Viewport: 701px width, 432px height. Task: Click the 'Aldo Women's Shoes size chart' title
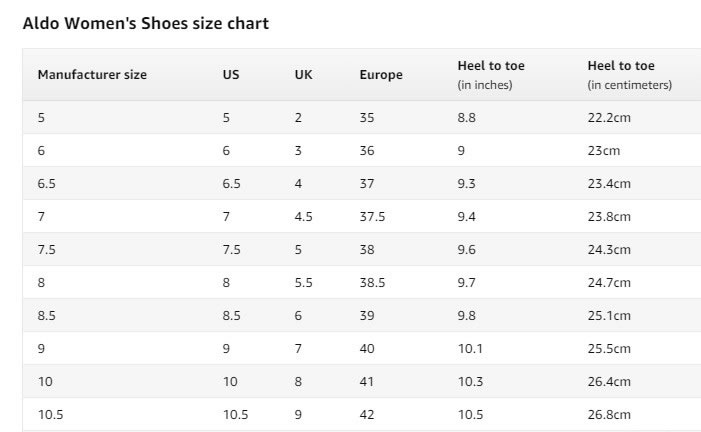[146, 23]
